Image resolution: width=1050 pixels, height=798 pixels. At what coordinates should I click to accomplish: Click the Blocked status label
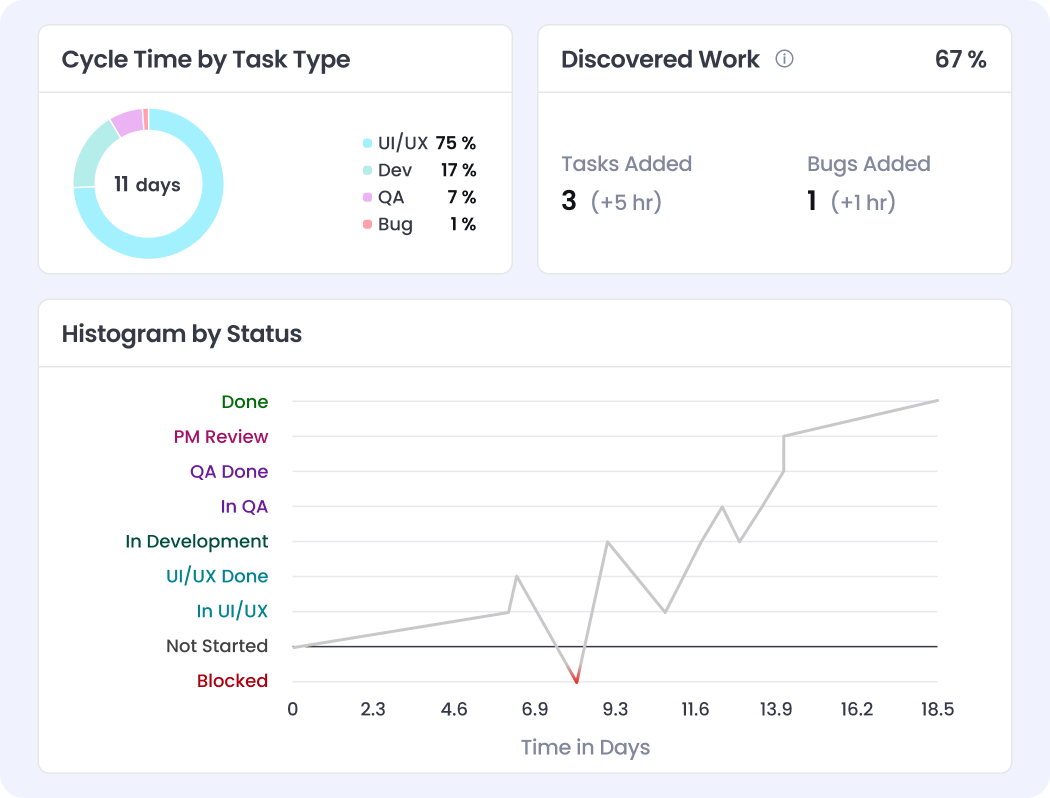[232, 681]
